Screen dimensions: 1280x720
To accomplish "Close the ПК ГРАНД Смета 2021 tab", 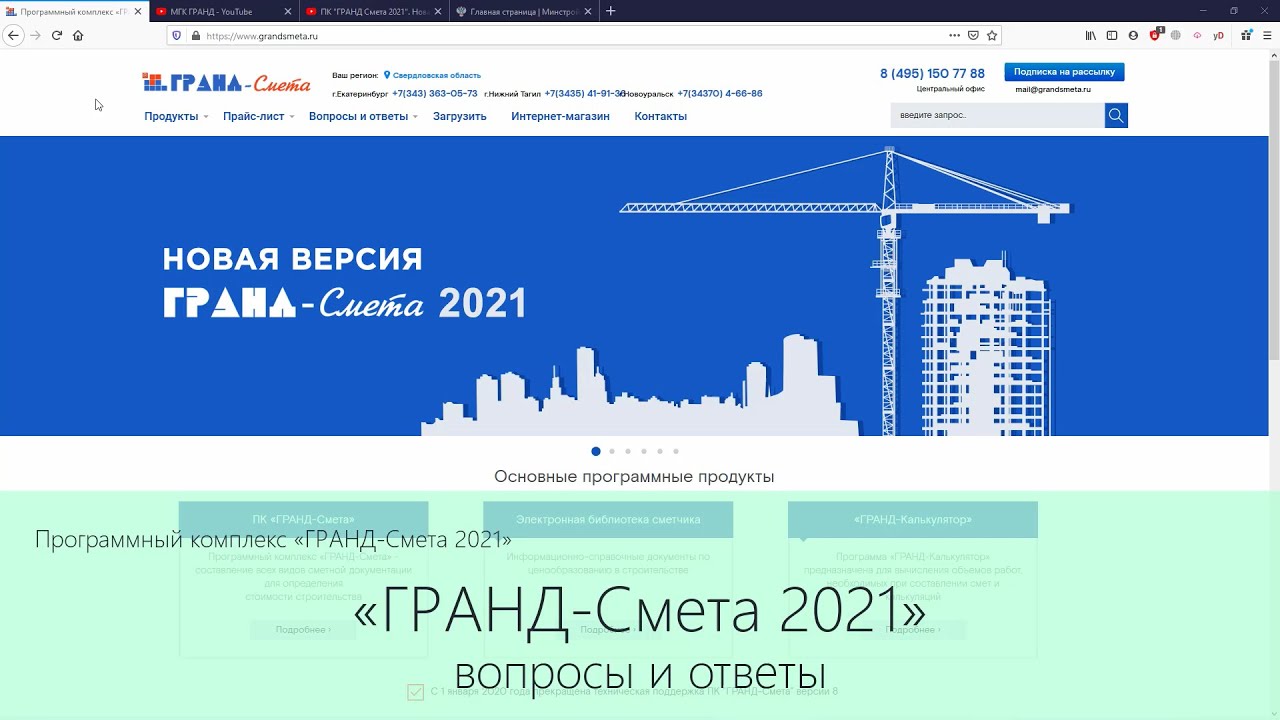I will pos(437,11).
